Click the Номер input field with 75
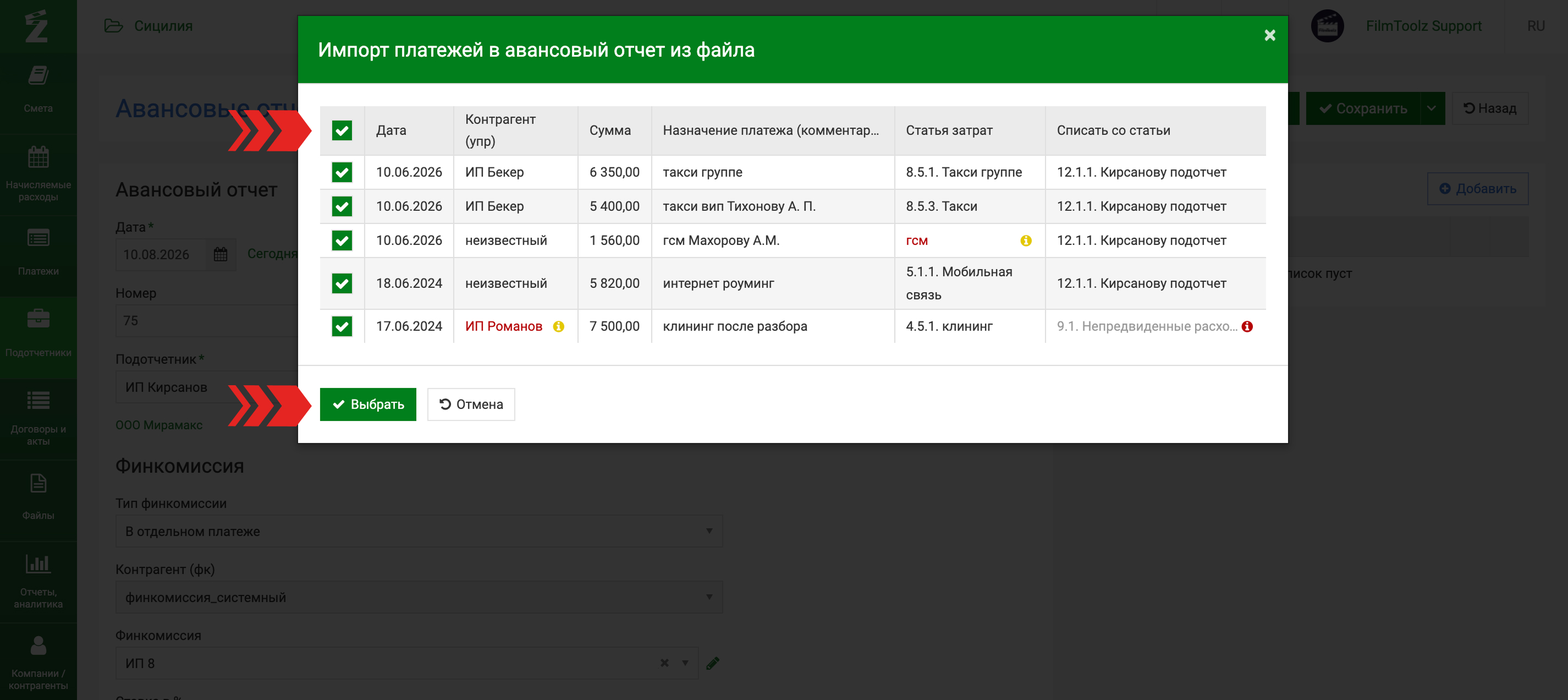Screen dimensions: 1568x700 207,321
